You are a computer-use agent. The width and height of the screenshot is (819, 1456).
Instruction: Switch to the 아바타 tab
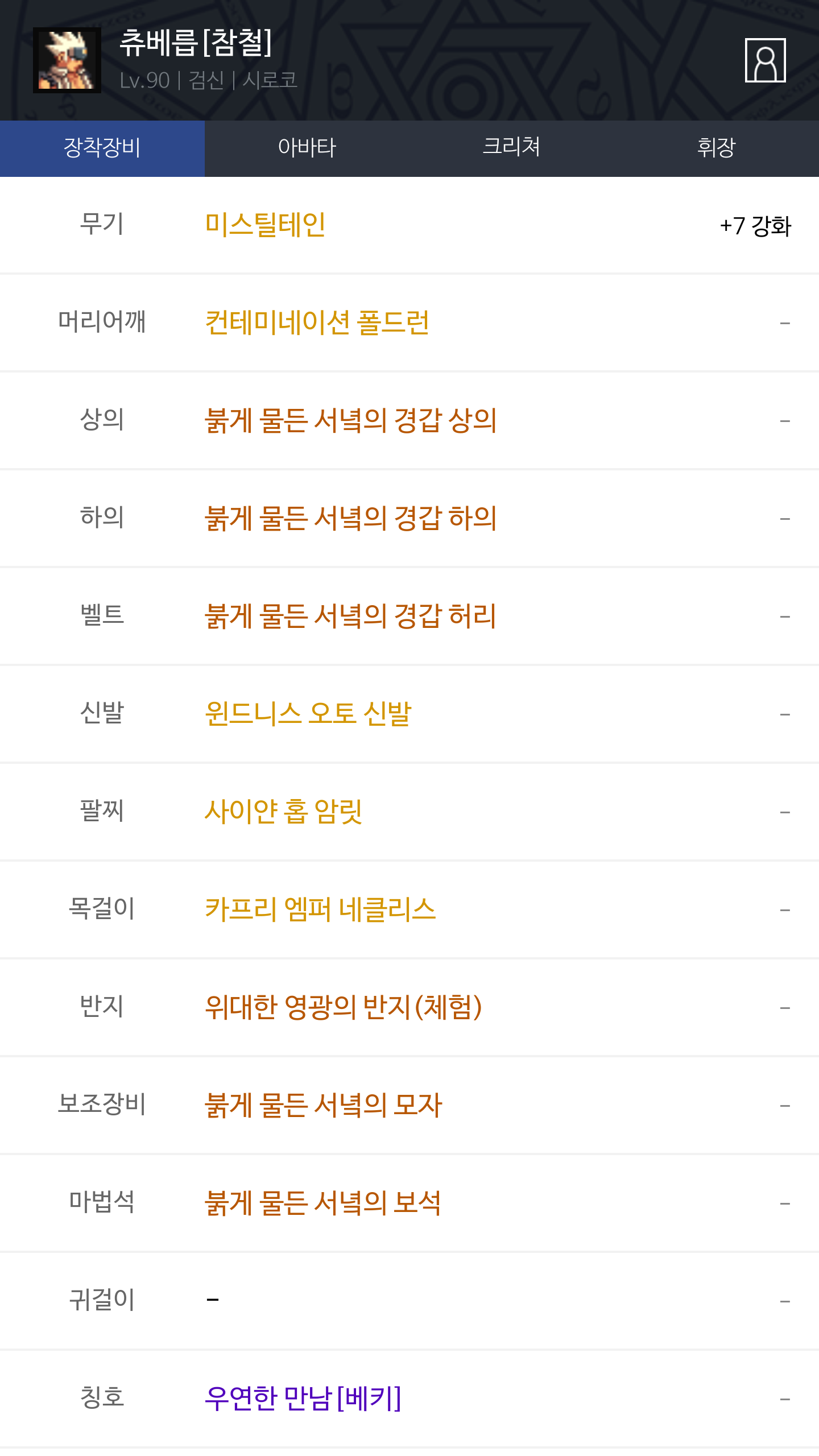click(307, 148)
